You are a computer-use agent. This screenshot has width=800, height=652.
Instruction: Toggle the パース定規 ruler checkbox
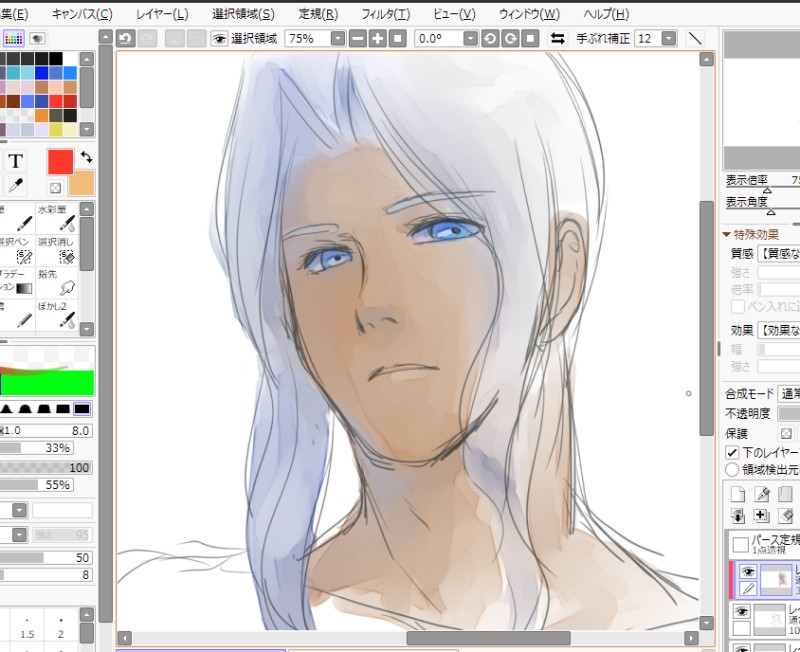click(740, 545)
